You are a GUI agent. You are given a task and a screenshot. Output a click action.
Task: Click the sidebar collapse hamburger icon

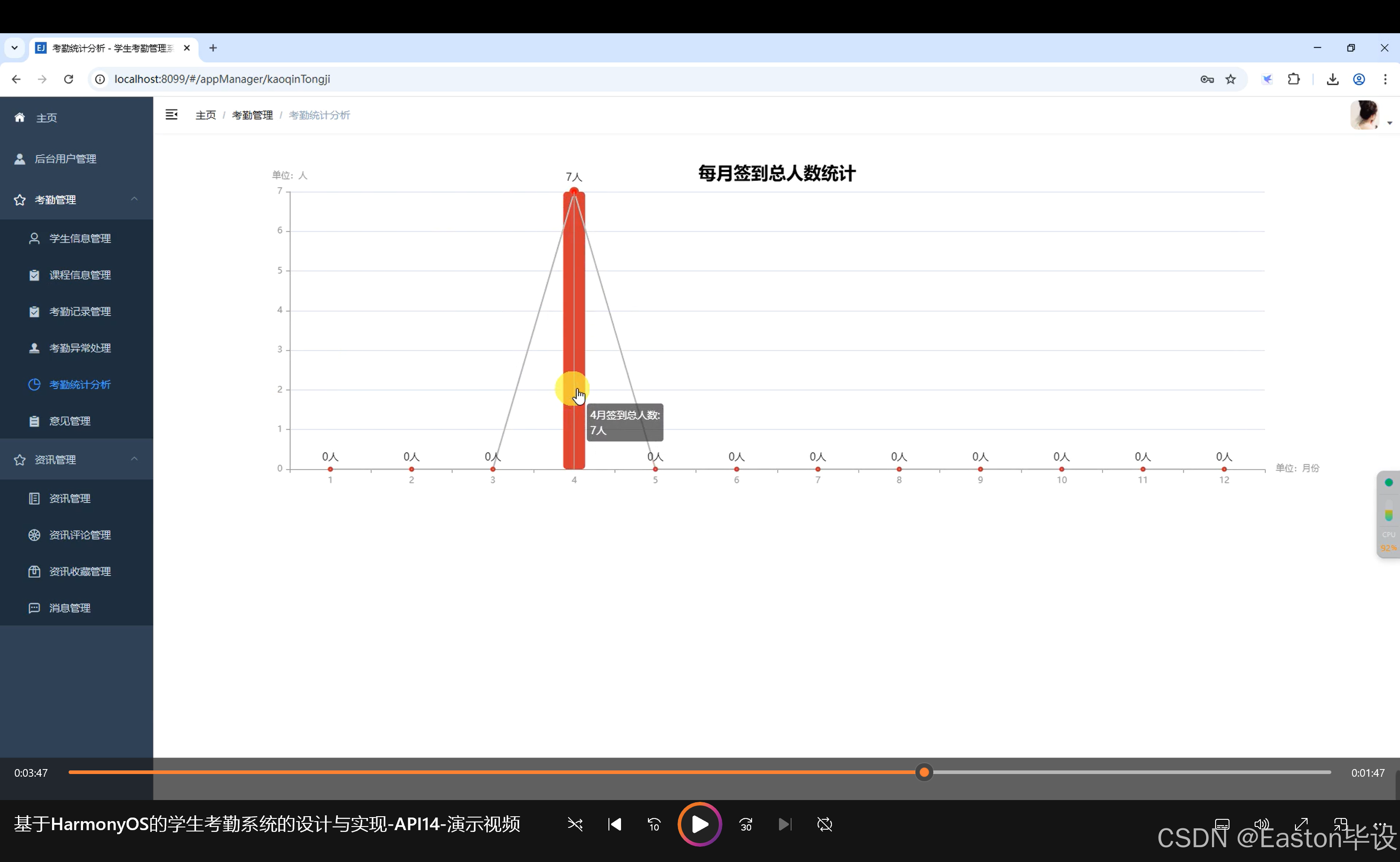(171, 114)
